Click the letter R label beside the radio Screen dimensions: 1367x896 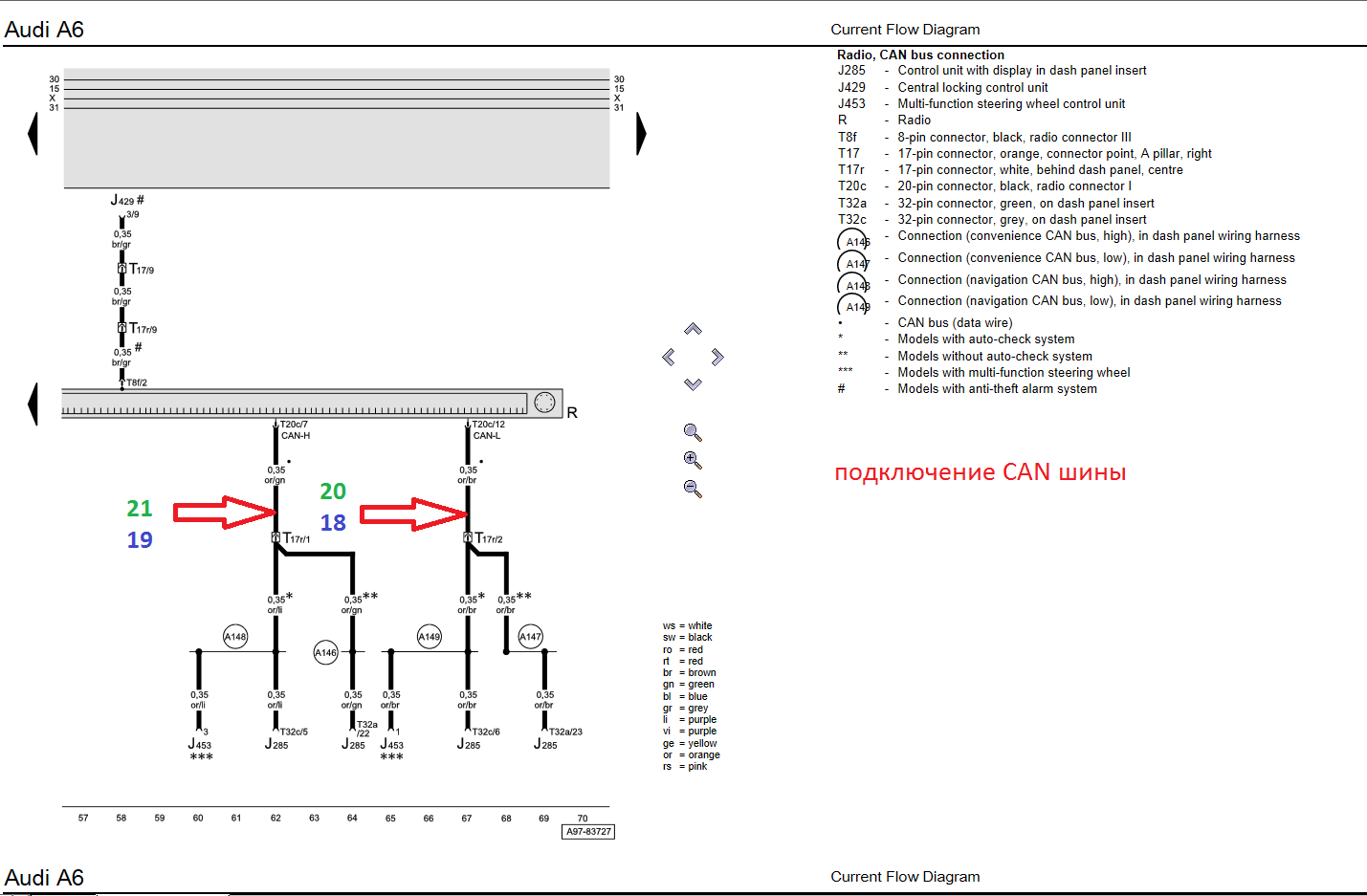572,412
